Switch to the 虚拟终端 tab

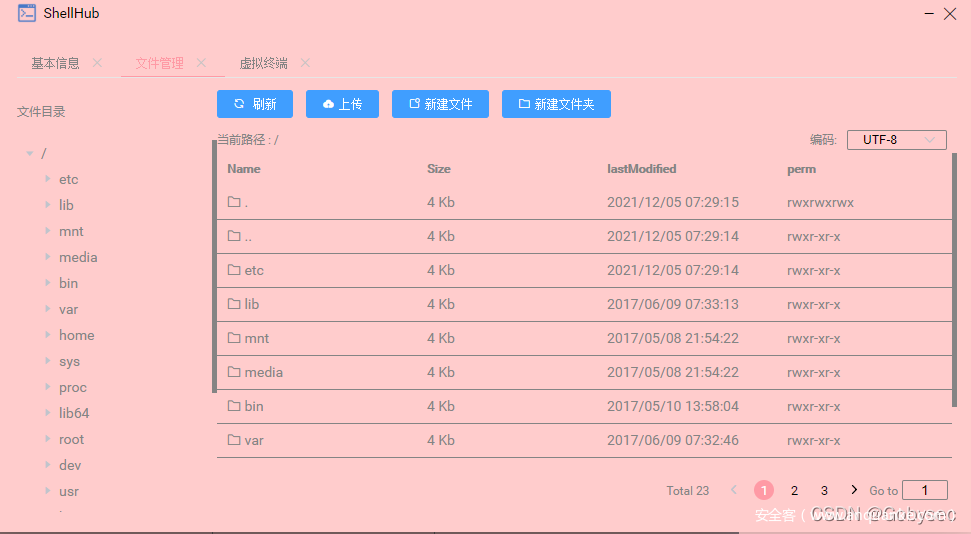point(263,63)
